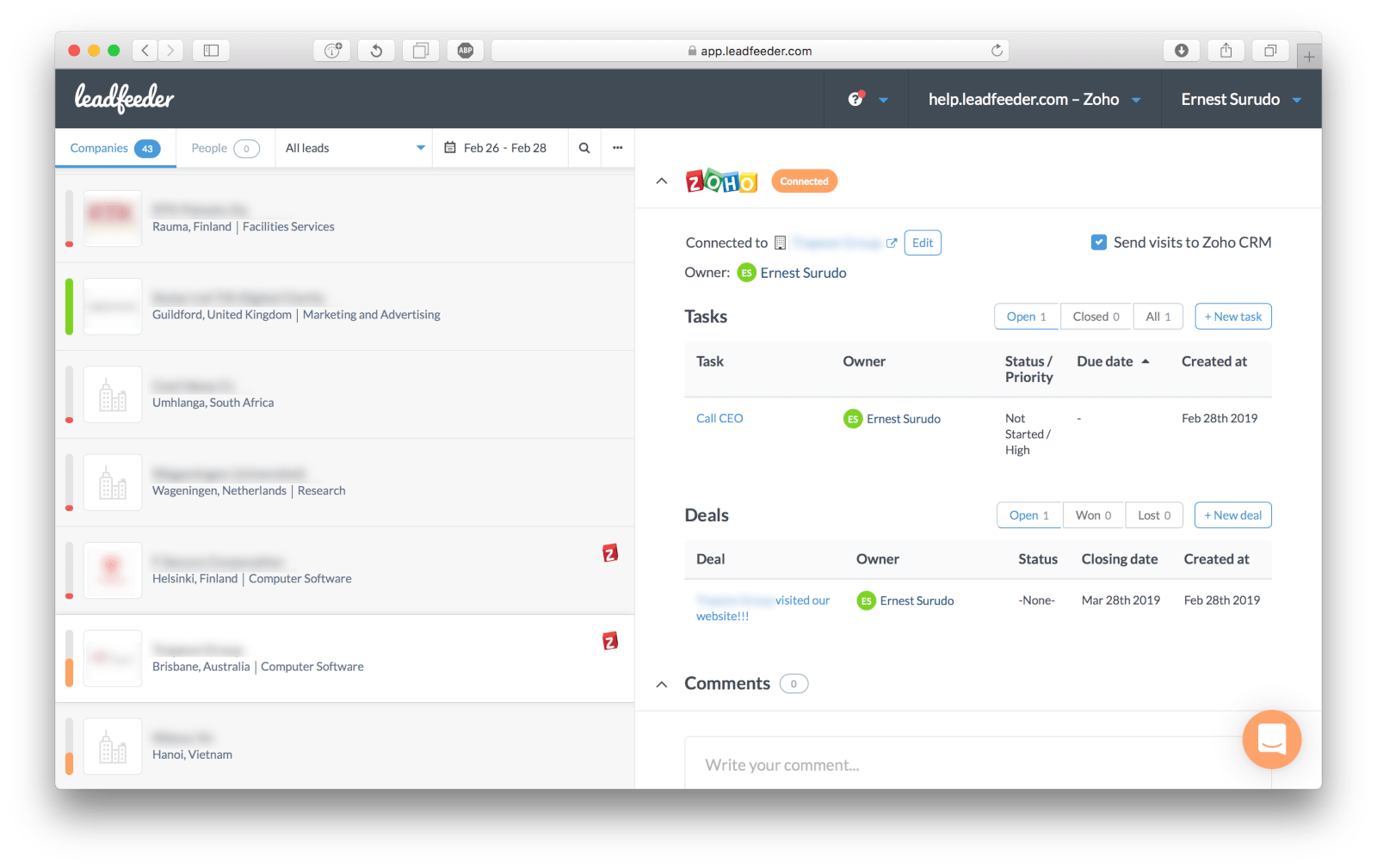Switch to the People tab
Viewport: 1377px width, 868px height.
pos(225,148)
